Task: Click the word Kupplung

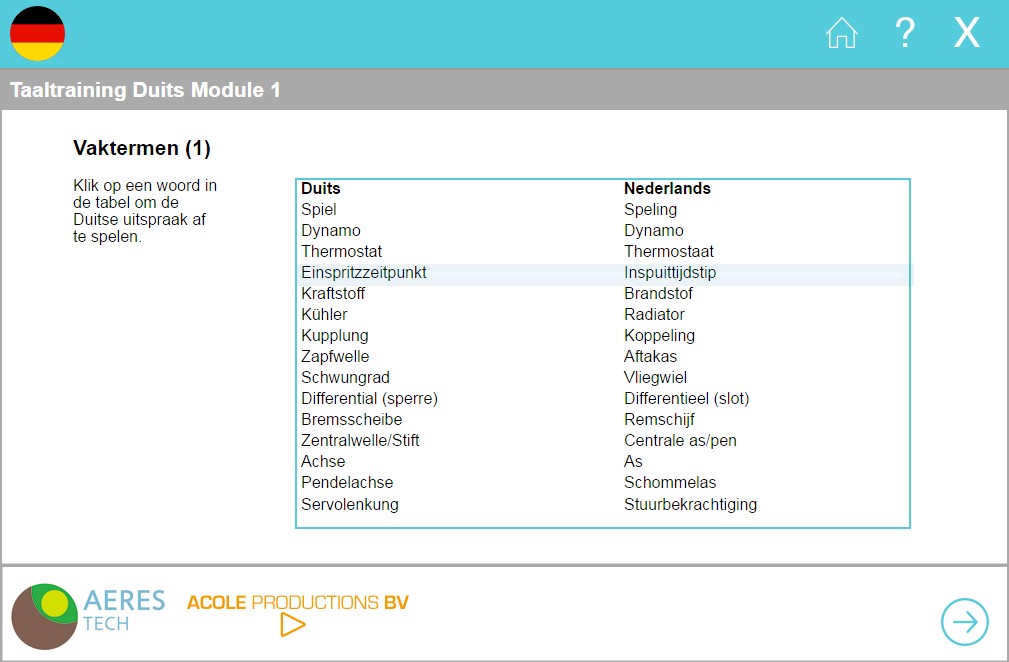Action: pyautogui.click(x=335, y=336)
